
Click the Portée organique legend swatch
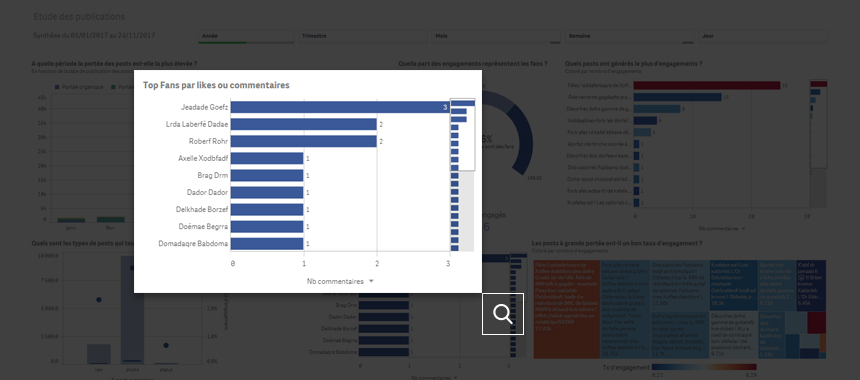click(57, 87)
